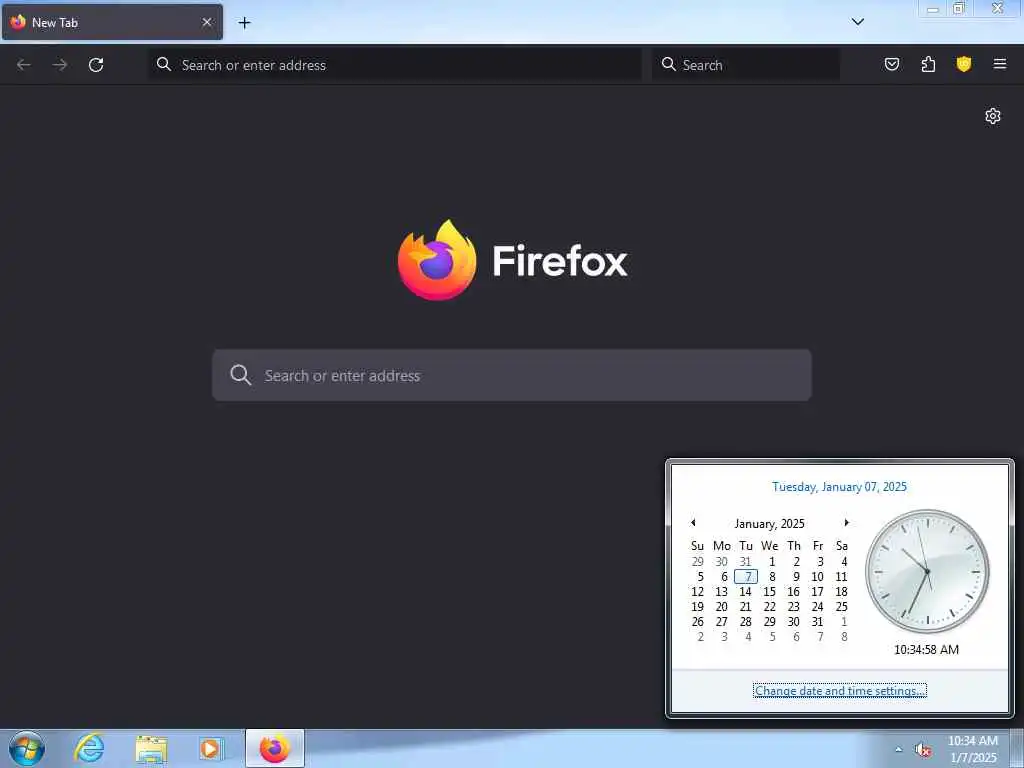Click the analog clock face
The width and height of the screenshot is (1024, 768).
[x=927, y=571]
